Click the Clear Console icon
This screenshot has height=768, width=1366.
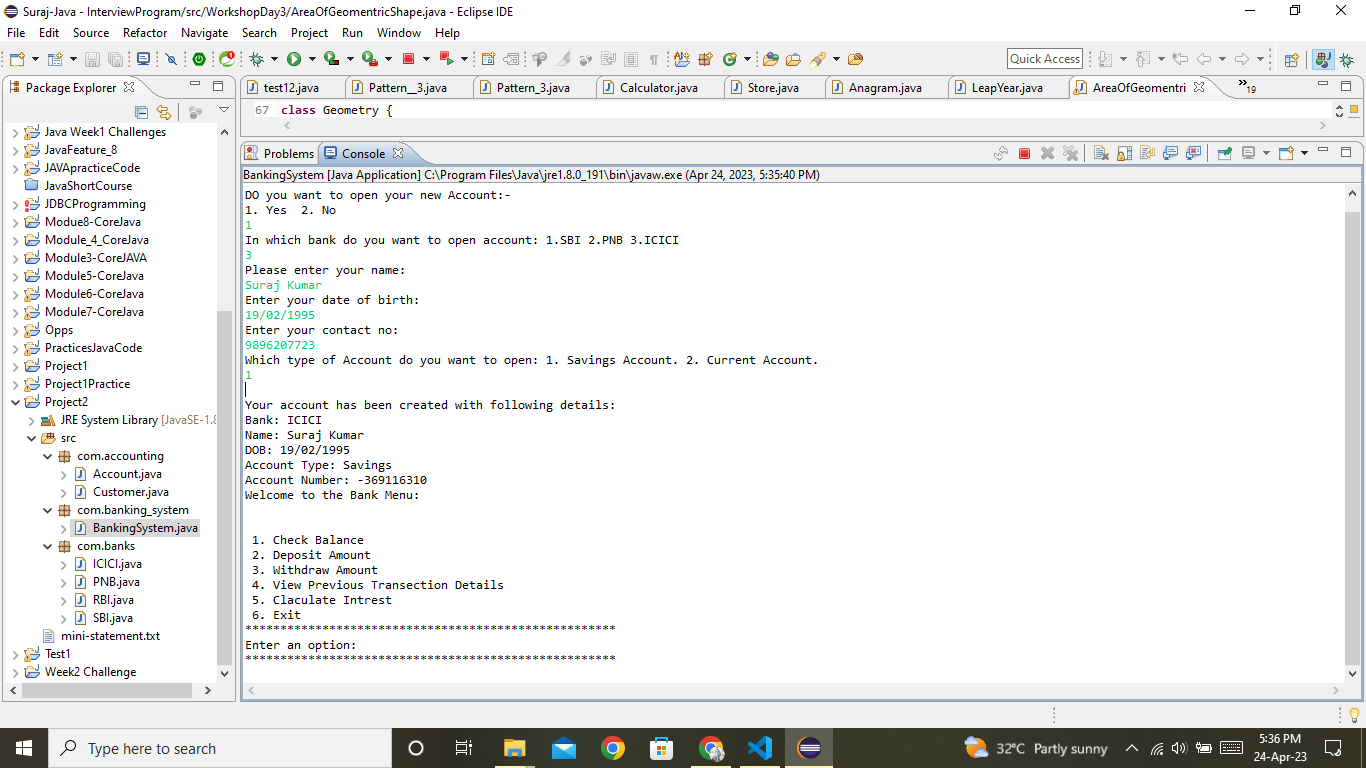click(1101, 153)
